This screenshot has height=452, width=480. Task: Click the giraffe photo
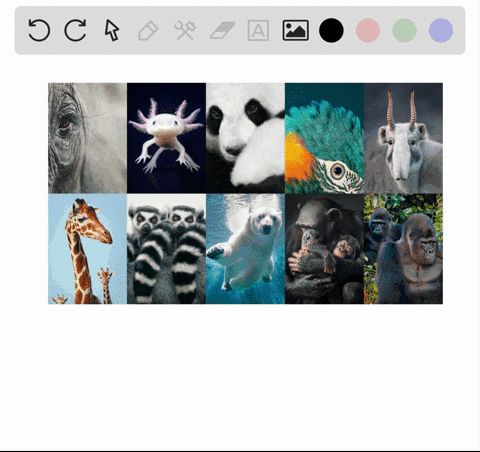tap(87, 249)
